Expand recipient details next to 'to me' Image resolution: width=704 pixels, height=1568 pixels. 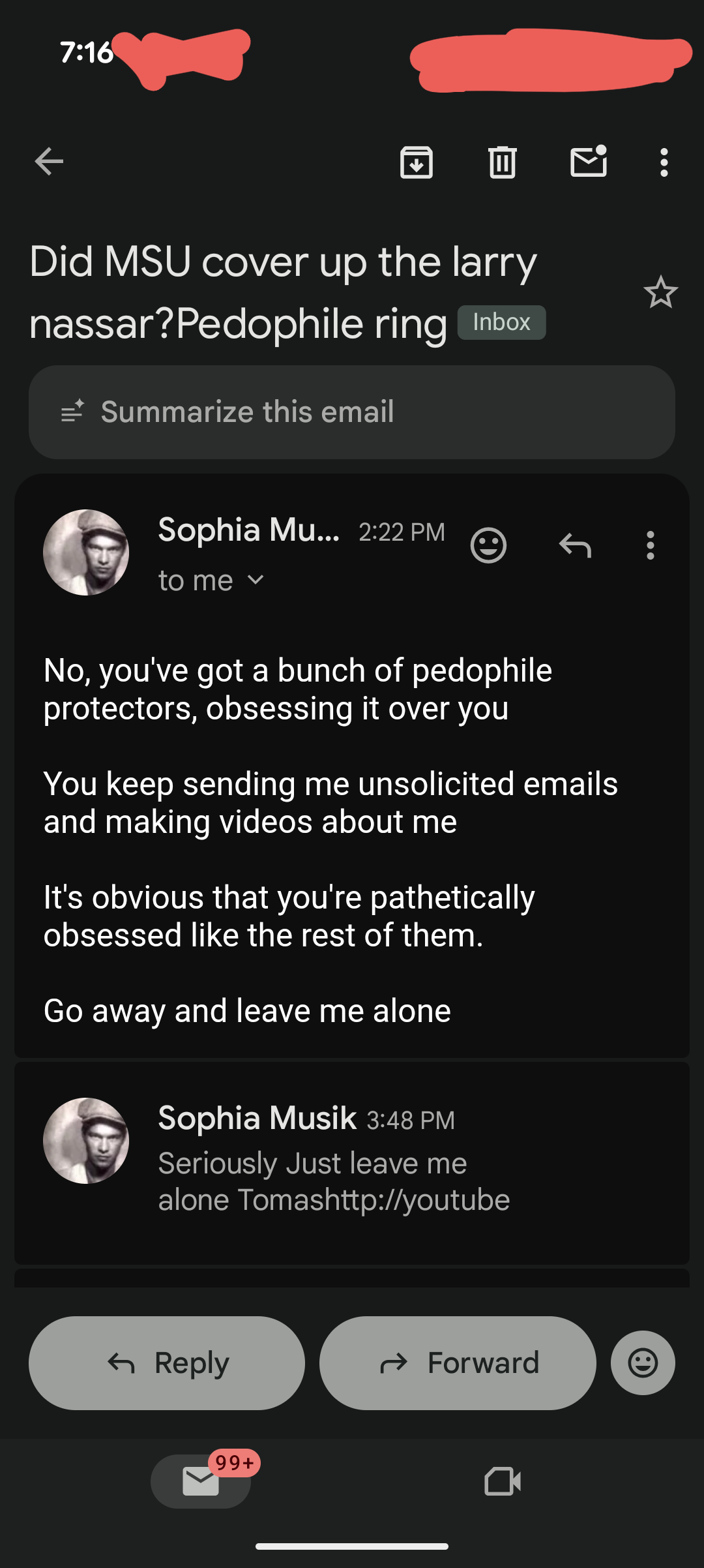[x=256, y=580]
